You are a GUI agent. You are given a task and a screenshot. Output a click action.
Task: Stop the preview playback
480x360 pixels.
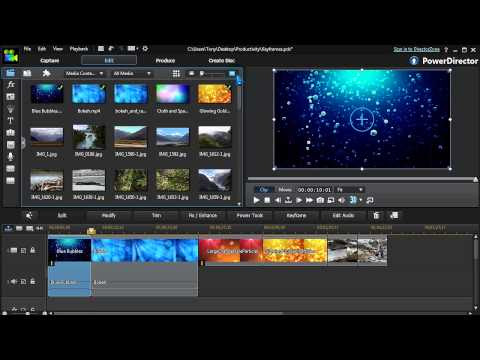(x=267, y=200)
